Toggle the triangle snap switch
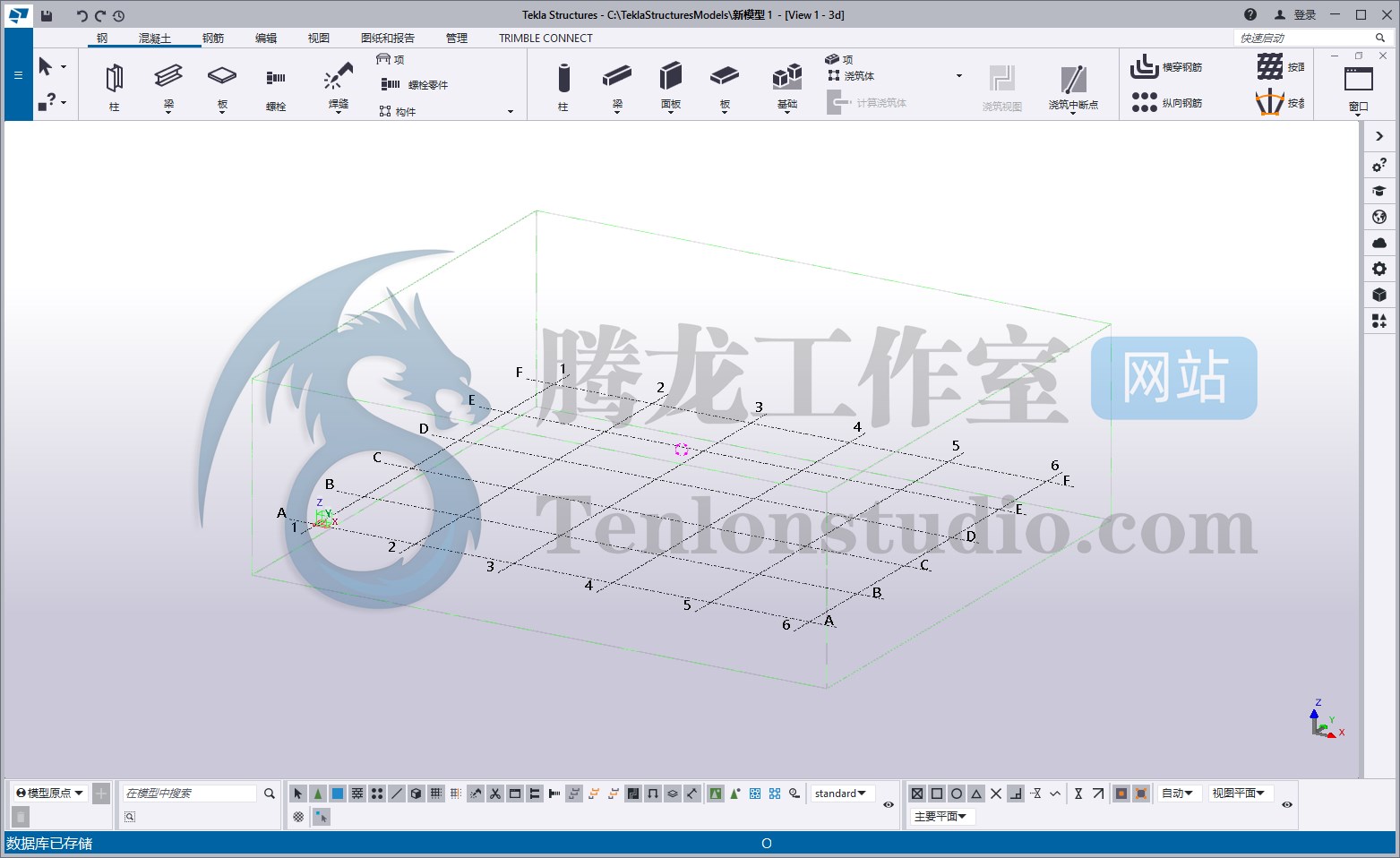1400x858 pixels. [x=976, y=794]
